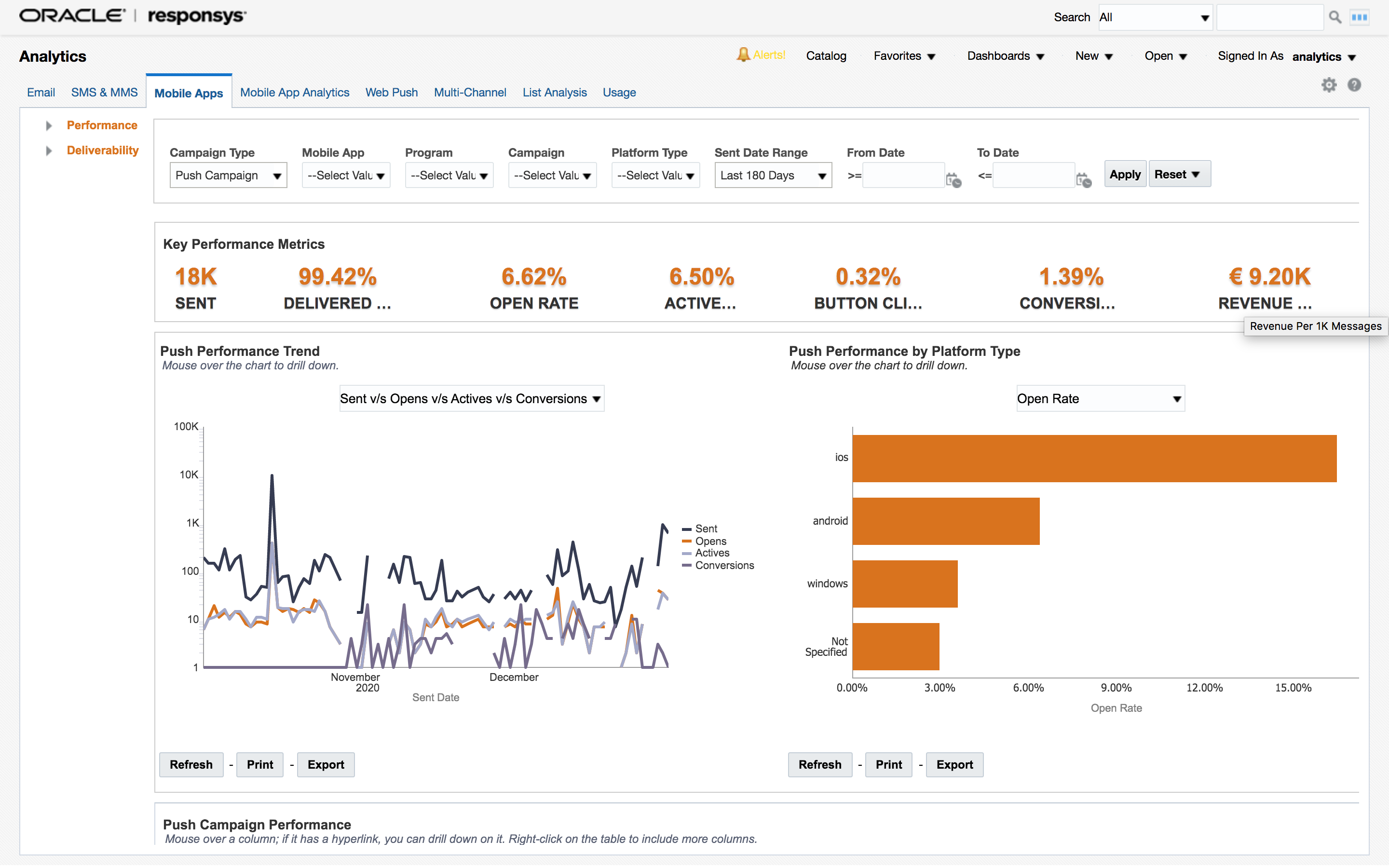The image size is (1389, 868).
Task: Click the help question mark icon
Action: 1354,85
